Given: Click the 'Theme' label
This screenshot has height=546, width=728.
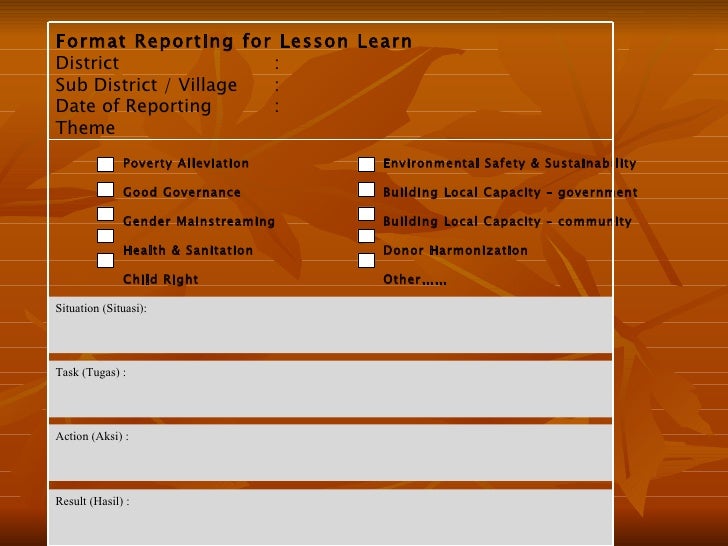Looking at the screenshot, I should click(85, 128).
